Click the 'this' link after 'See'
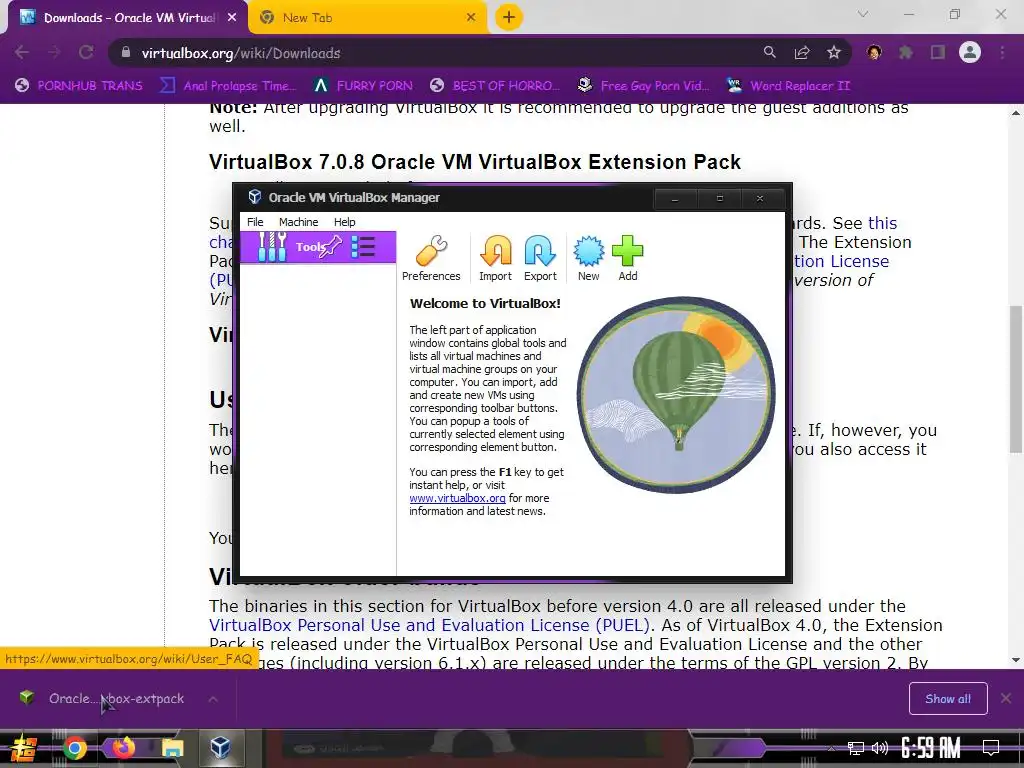The width and height of the screenshot is (1024, 768). point(882,223)
